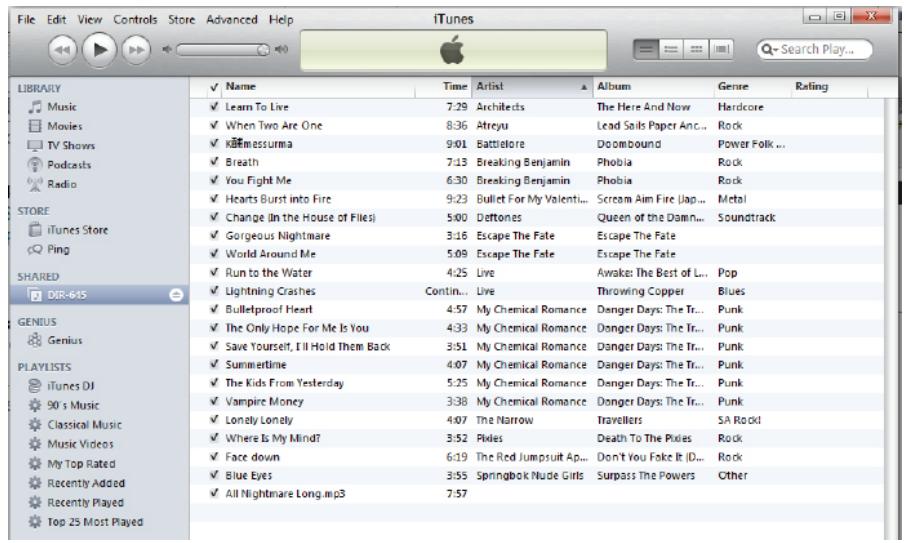The image size is (906, 543).
Task: Open the Advanced menu
Action: (232, 20)
